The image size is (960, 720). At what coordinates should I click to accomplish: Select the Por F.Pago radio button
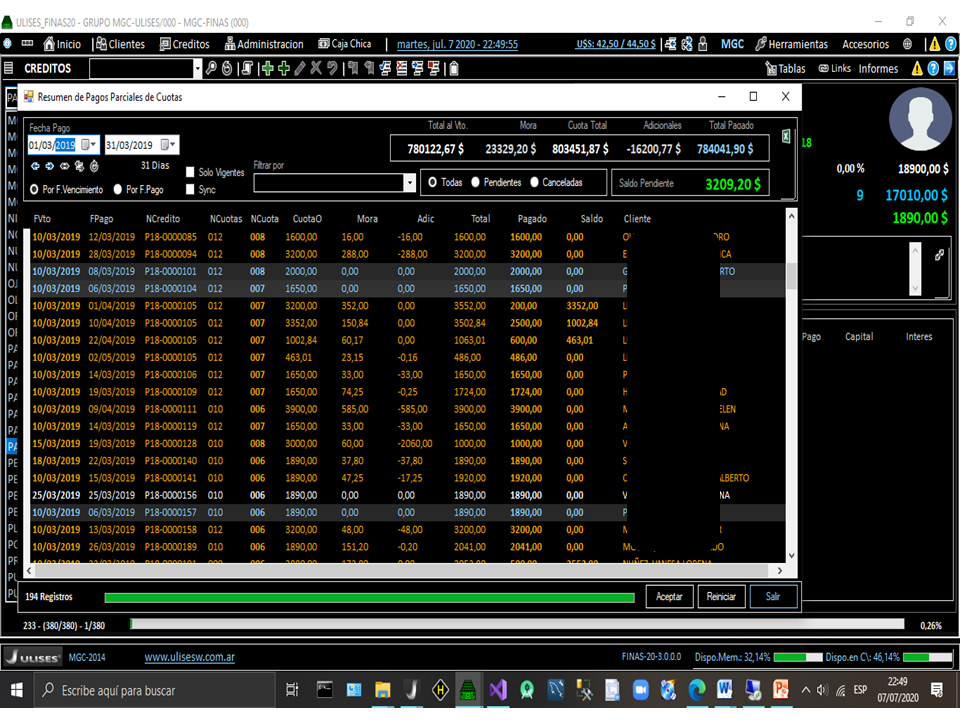[118, 189]
